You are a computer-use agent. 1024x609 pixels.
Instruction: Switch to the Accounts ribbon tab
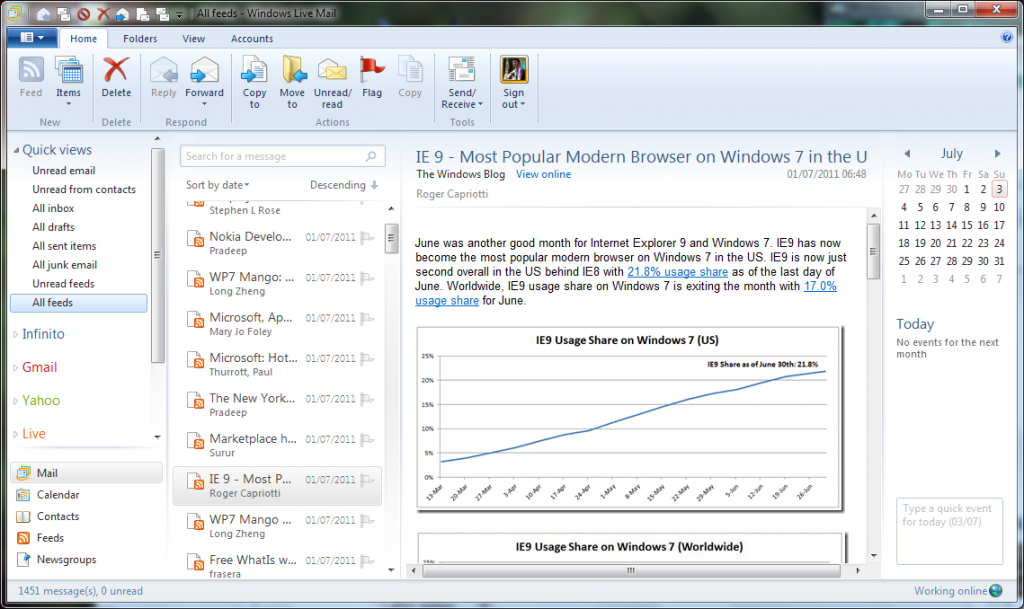pyautogui.click(x=252, y=39)
